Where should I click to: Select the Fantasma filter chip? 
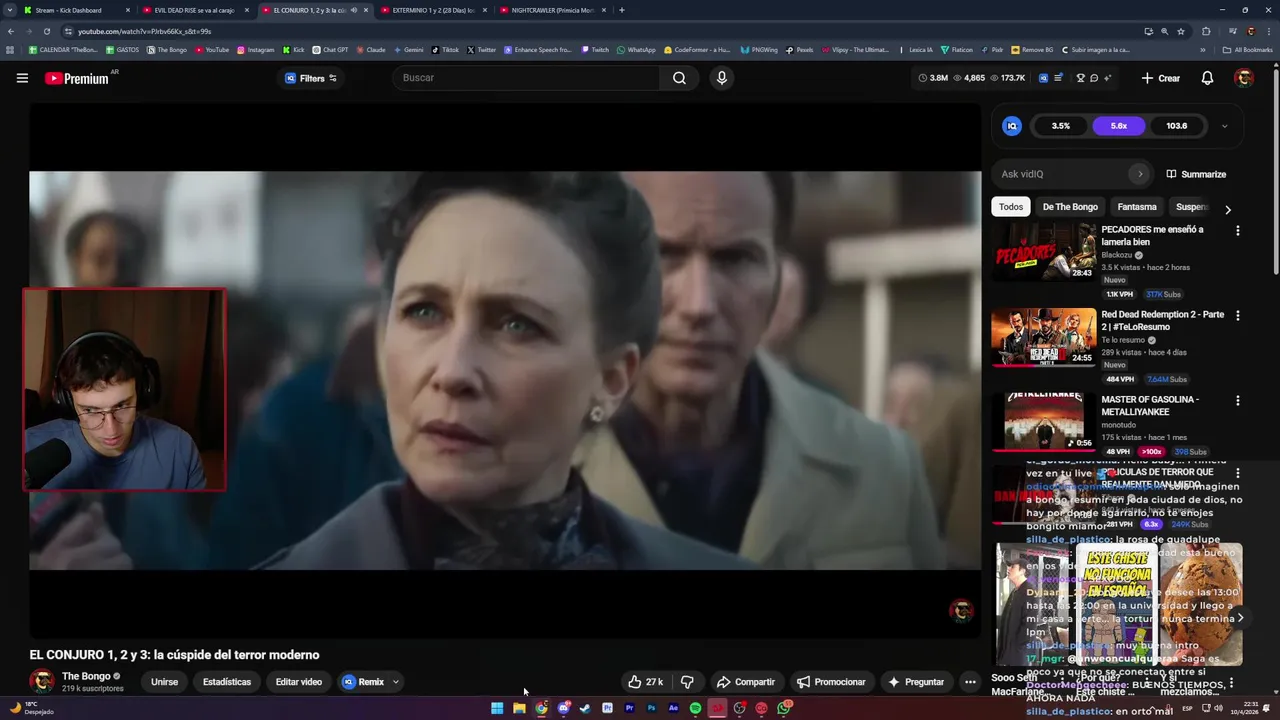[1137, 207]
